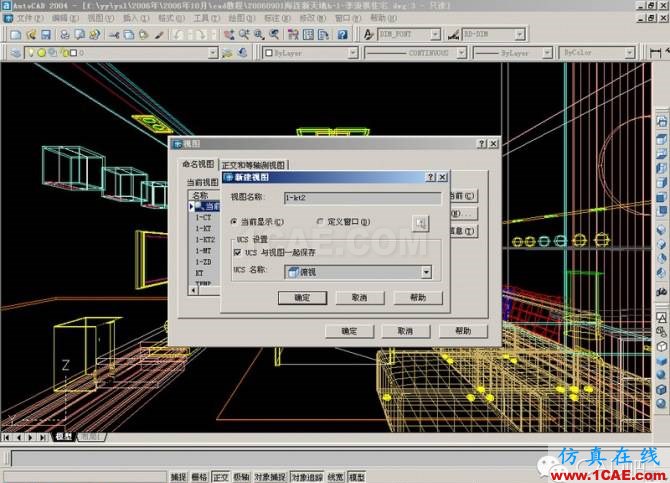Viewport: 670px width, 483px height.
Task: Click the Text Style manager icon
Action: [x=368, y=35]
